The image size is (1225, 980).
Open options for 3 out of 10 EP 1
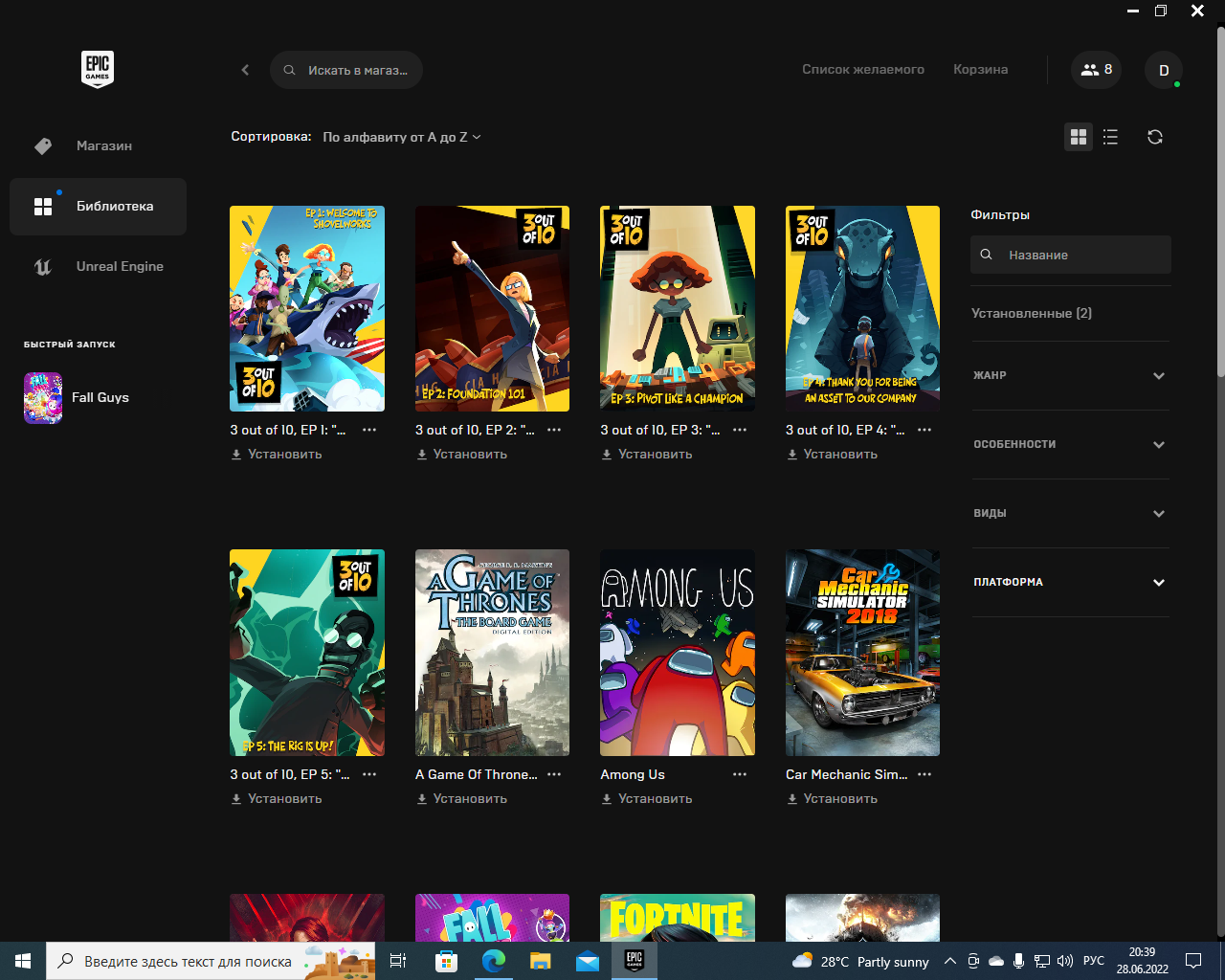(x=369, y=430)
